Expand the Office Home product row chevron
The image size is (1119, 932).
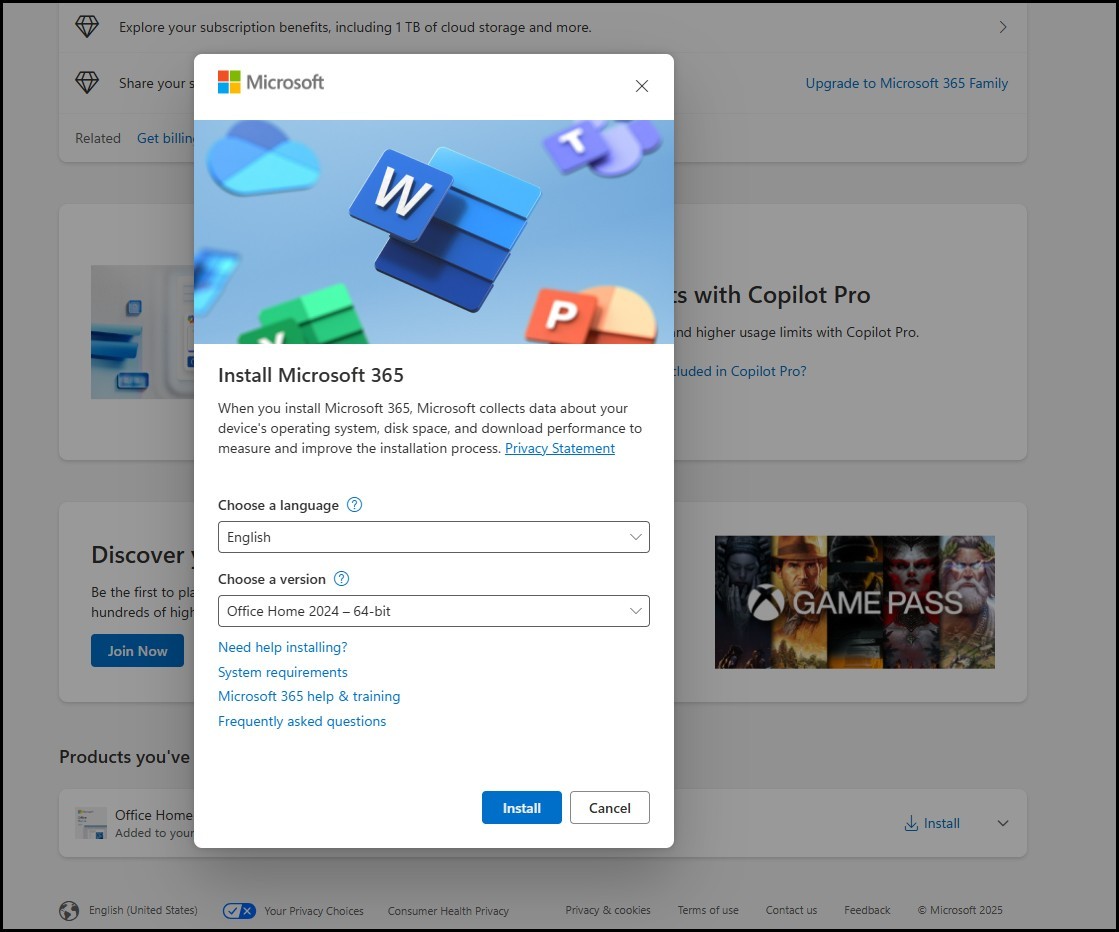[1001, 823]
